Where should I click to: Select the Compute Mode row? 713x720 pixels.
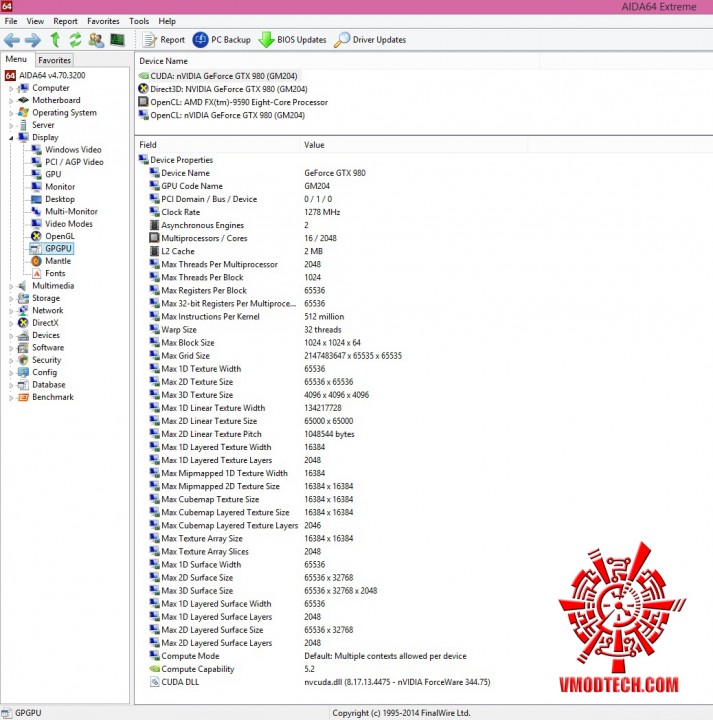click(x=308, y=657)
